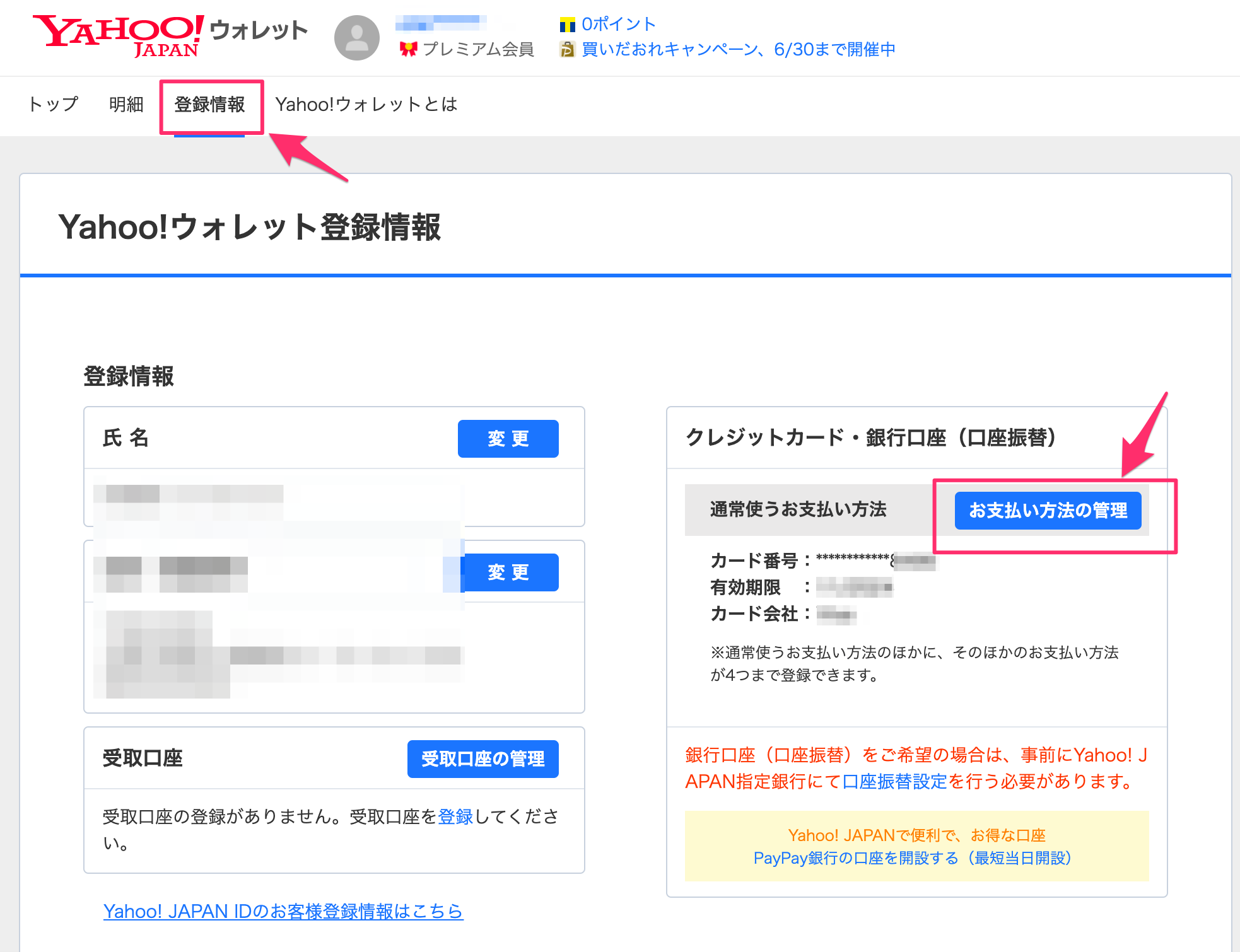The height and width of the screenshot is (952, 1240).
Task: Click 変更 button next to 氏名
Action: pos(508,439)
